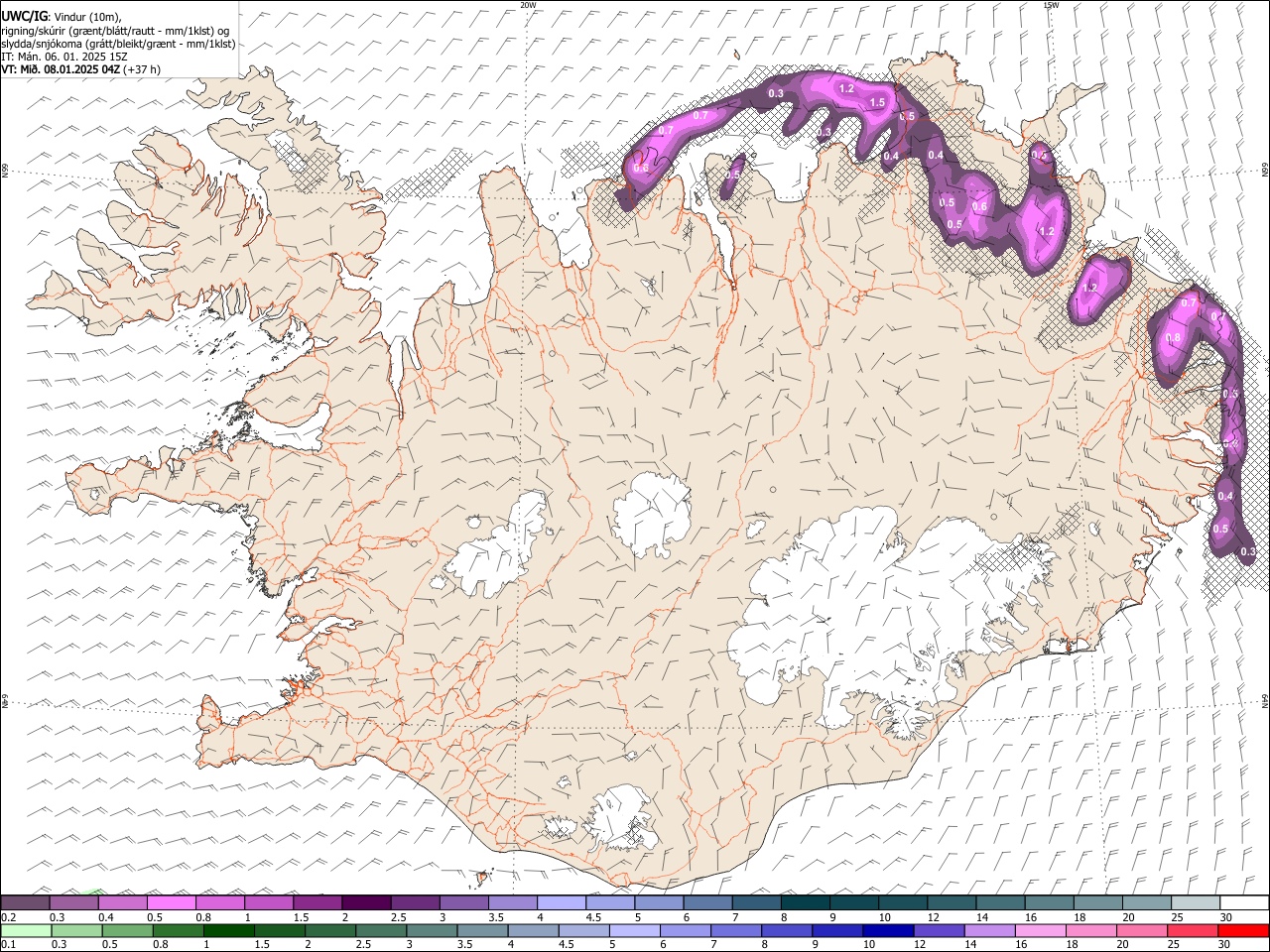
Task: Select the deep blue 10 swatch in bottom legend
Action: pos(888,930)
